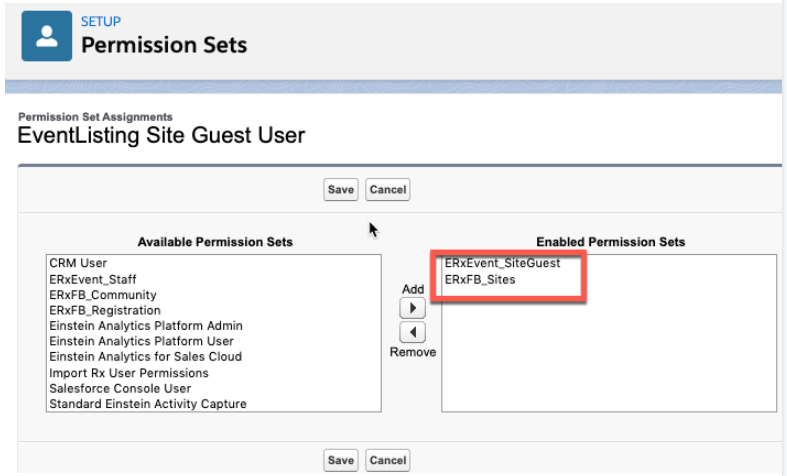
Task: Click the top Cancel button
Action: coord(387,189)
